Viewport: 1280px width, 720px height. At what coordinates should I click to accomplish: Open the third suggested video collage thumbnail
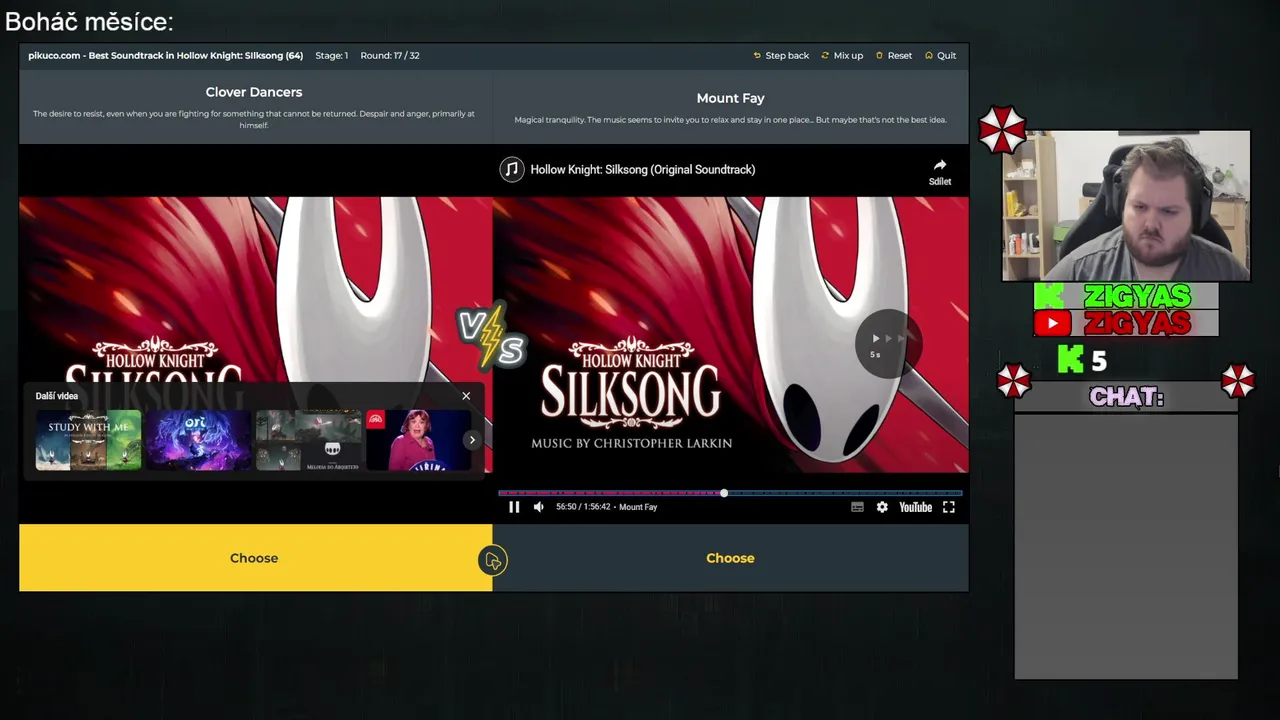308,440
